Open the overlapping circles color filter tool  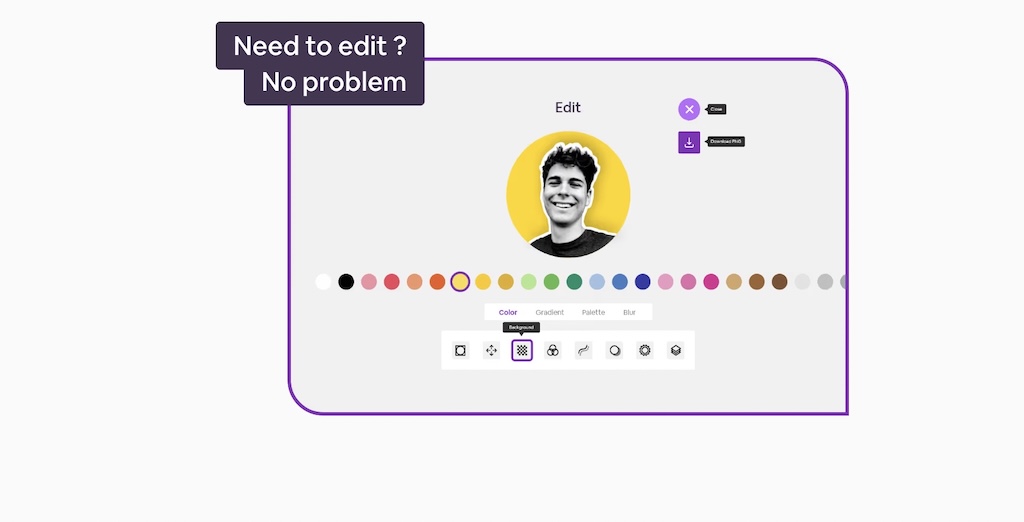click(x=552, y=351)
